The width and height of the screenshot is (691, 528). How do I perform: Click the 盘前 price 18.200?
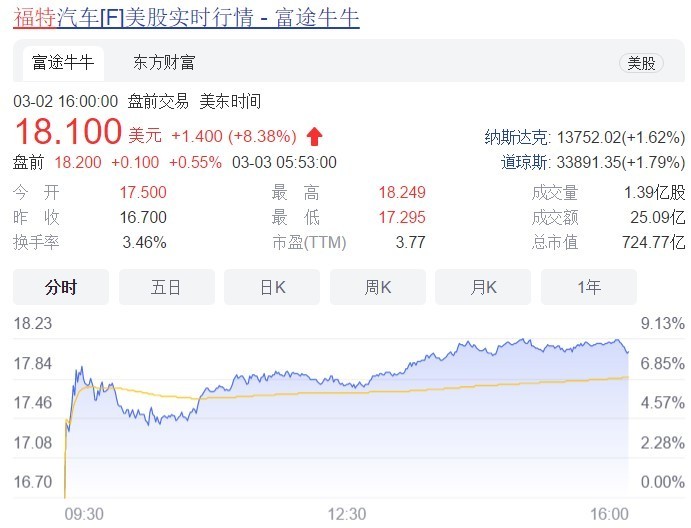[x=78, y=162]
